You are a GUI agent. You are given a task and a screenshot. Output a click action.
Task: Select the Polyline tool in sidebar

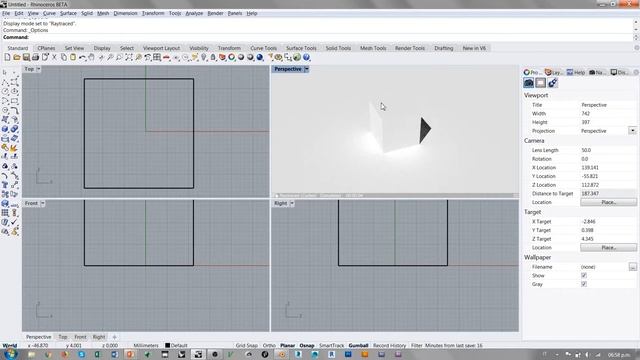pos(5,82)
